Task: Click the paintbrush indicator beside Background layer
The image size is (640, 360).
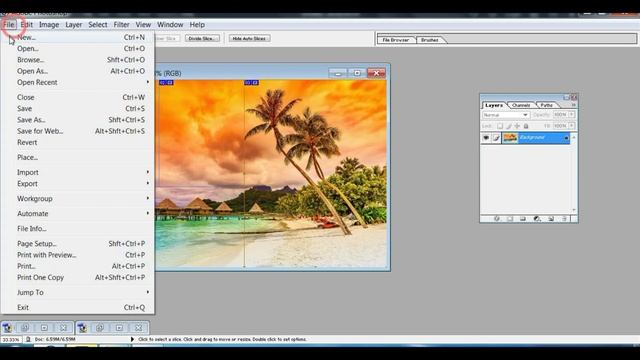Action: (496, 138)
